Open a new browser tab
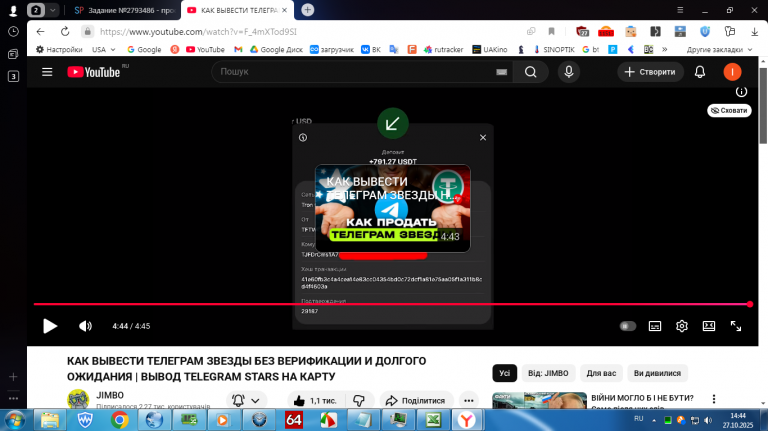This screenshot has height=431, width=768. tap(308, 10)
